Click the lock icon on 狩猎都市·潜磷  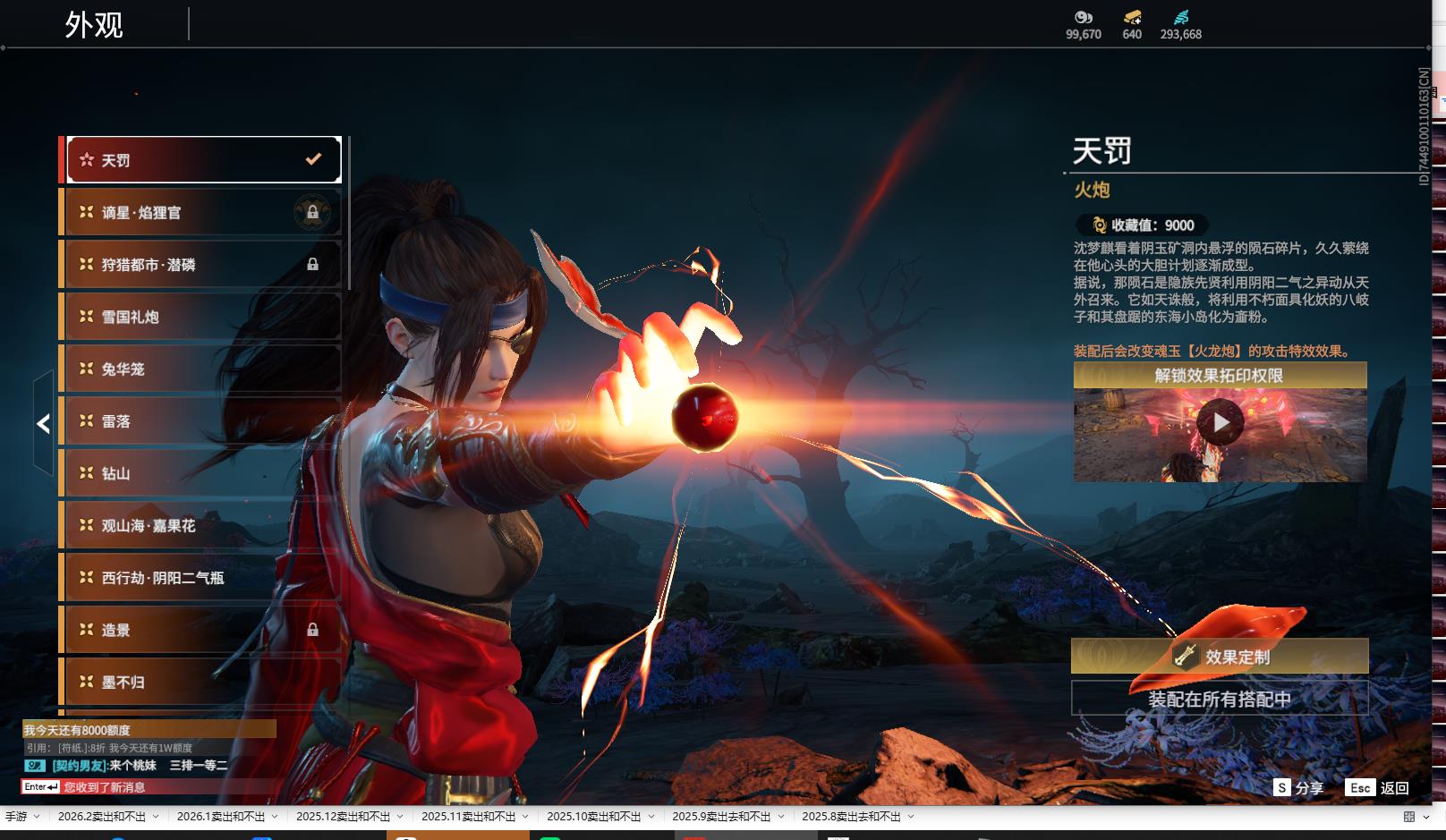pyautogui.click(x=312, y=264)
